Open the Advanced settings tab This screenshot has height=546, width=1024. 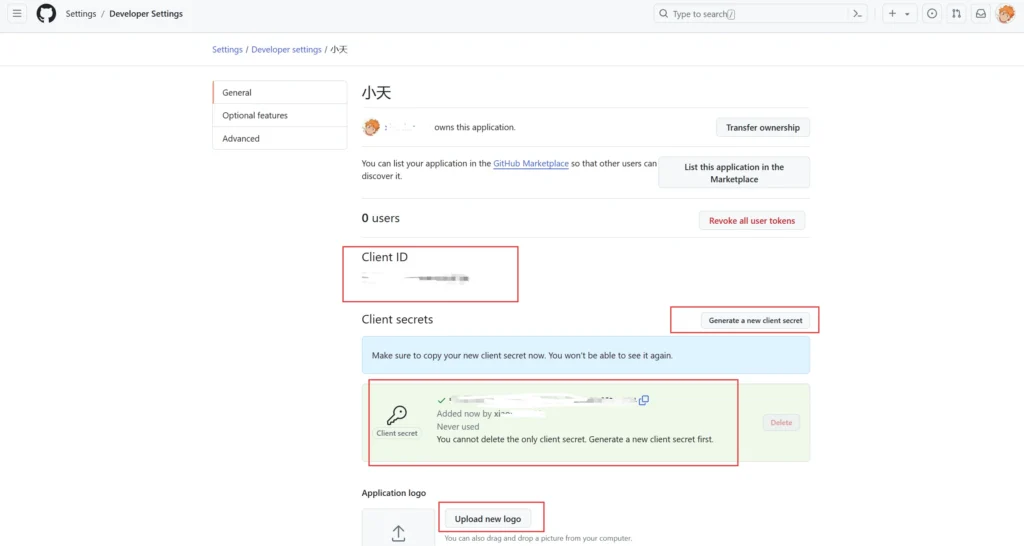[241, 139]
